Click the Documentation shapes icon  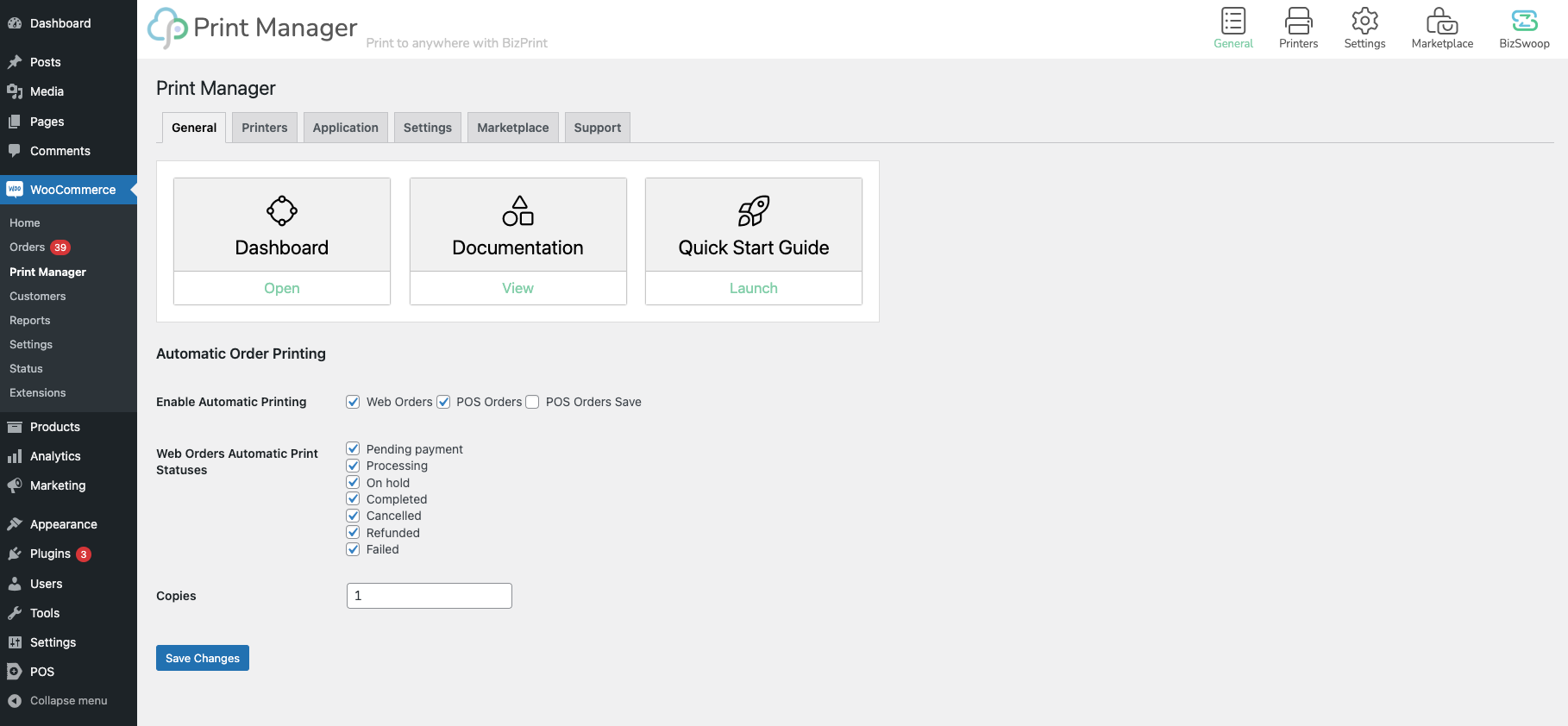(x=518, y=210)
